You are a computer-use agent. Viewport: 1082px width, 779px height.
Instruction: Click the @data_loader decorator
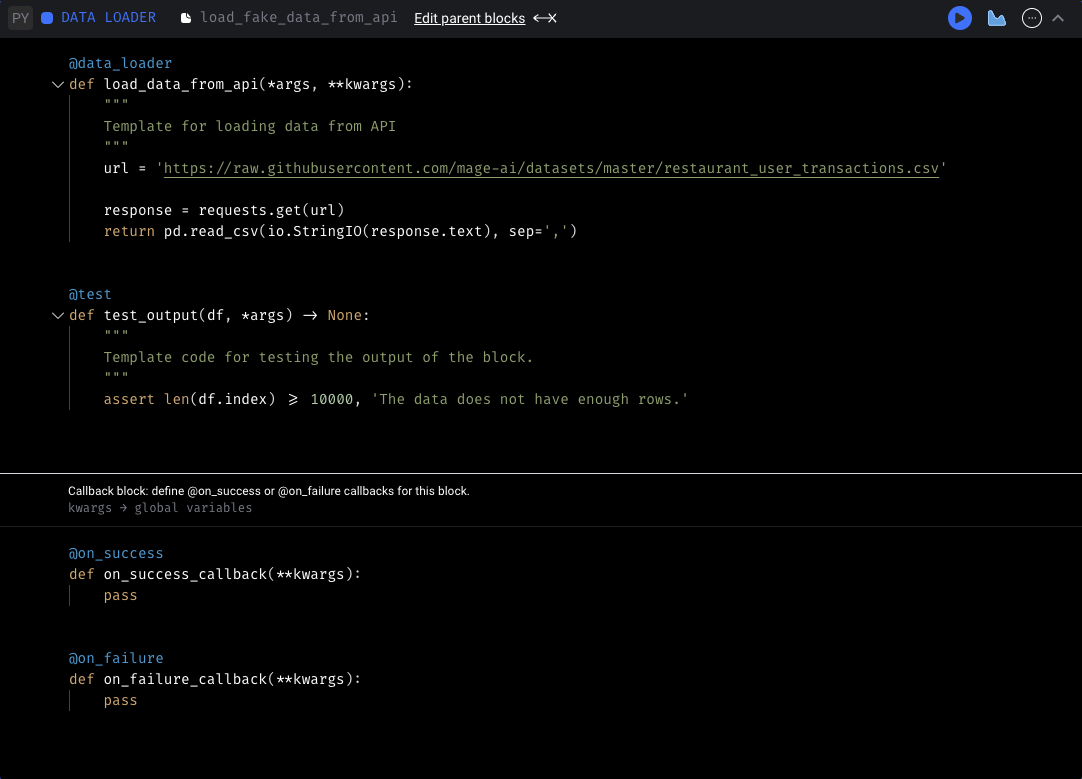point(120,63)
